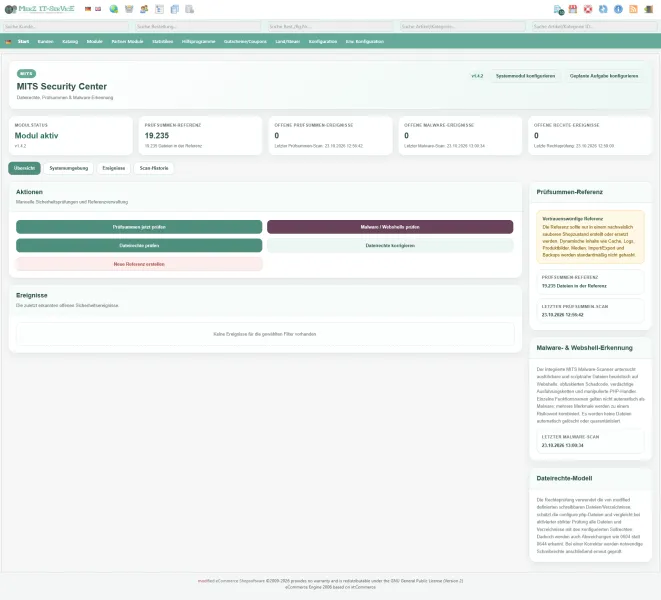This screenshot has height=600, width=661.
Task: Click the 19.235 Prüfsummen-Referenz value
Action: coord(157,135)
